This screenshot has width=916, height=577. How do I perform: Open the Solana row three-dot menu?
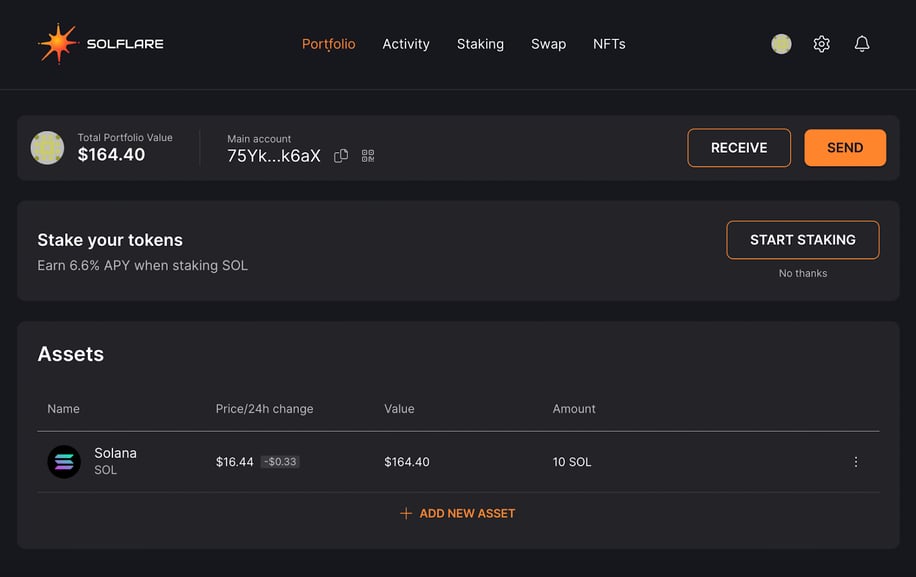pos(856,462)
